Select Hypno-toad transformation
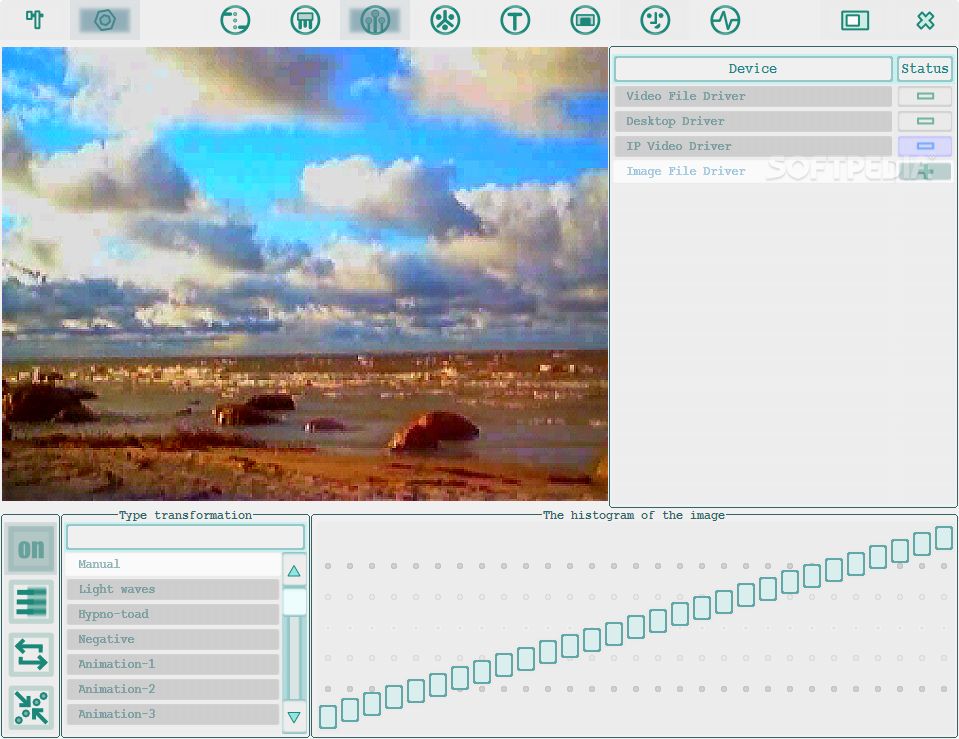Image resolution: width=959 pixels, height=739 pixels. click(x=173, y=614)
